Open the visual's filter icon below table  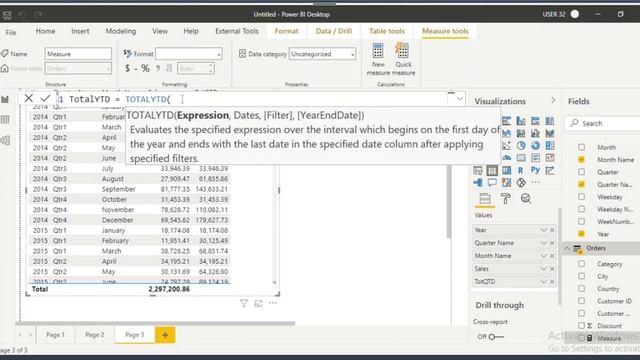coord(244,303)
